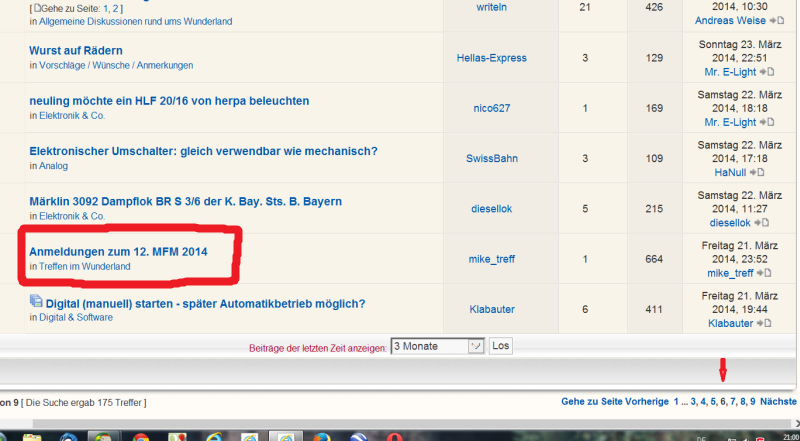Screen dimensions: 800x441
Task: Open thread 'Anmeldungen zum 12. MFM 2014'
Action: click(x=118, y=251)
